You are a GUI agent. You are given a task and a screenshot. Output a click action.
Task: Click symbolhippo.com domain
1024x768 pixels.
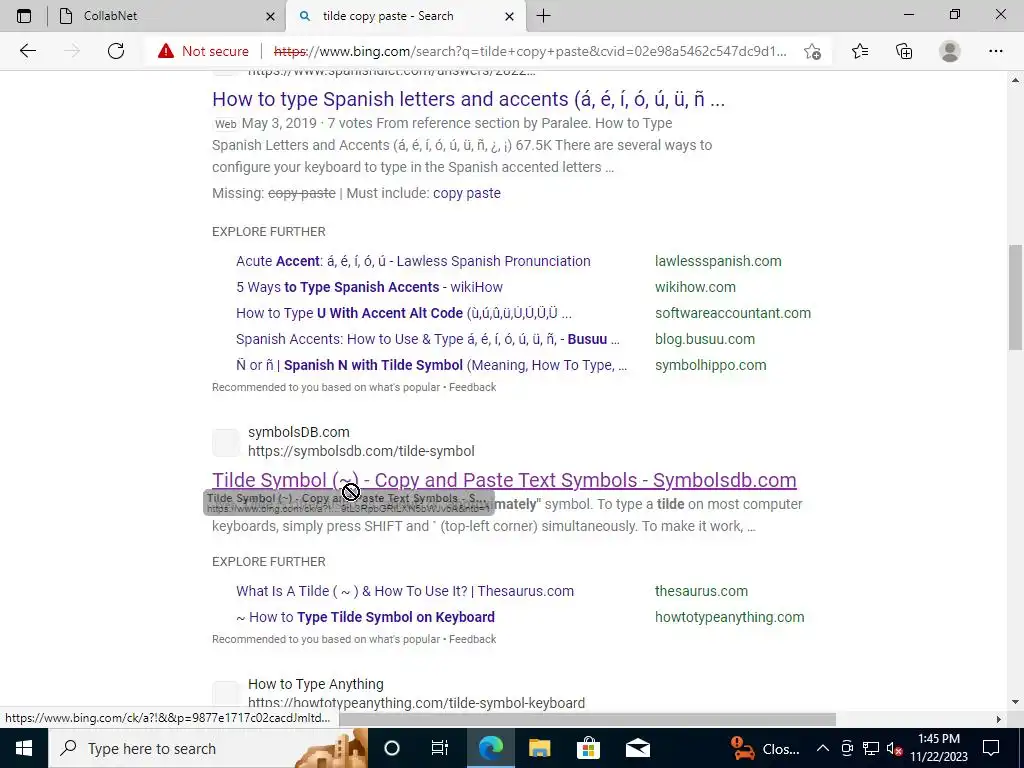tap(711, 366)
